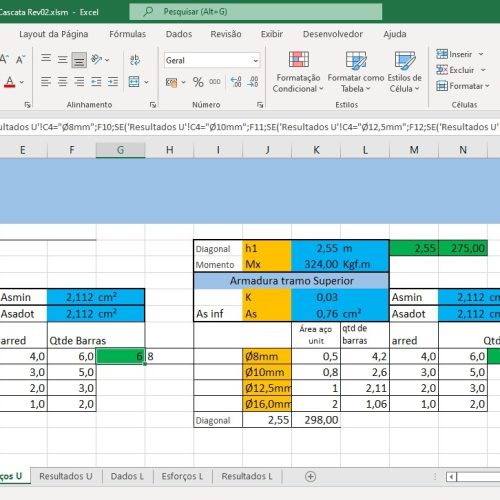Switch to the Esforços L sheet

[182, 476]
